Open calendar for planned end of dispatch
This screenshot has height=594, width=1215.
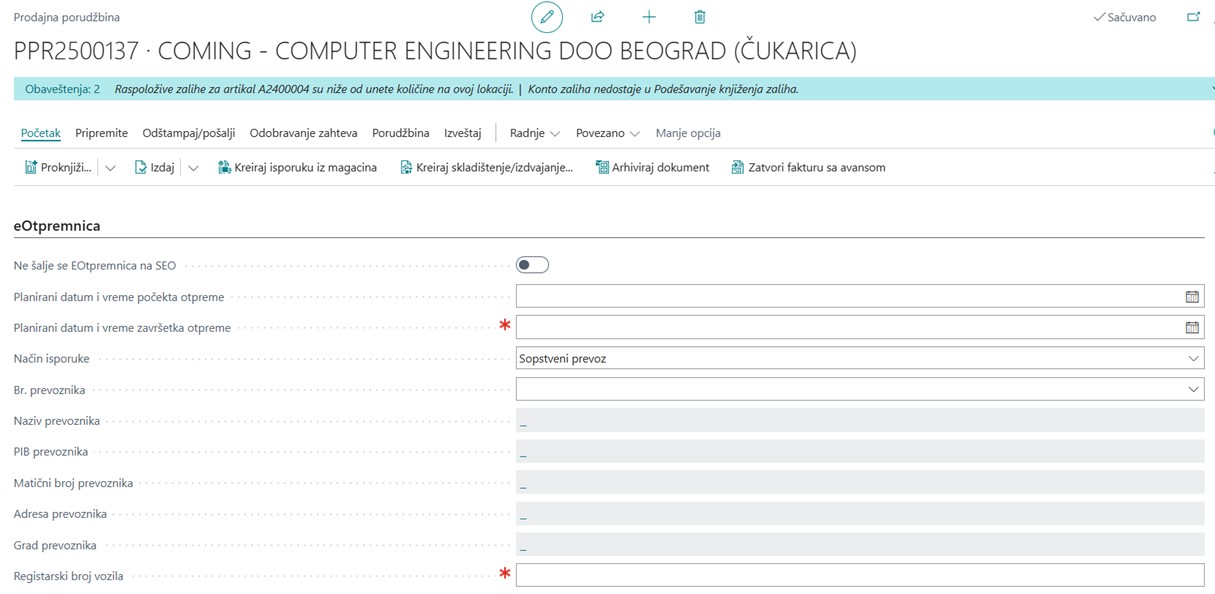click(x=1192, y=328)
